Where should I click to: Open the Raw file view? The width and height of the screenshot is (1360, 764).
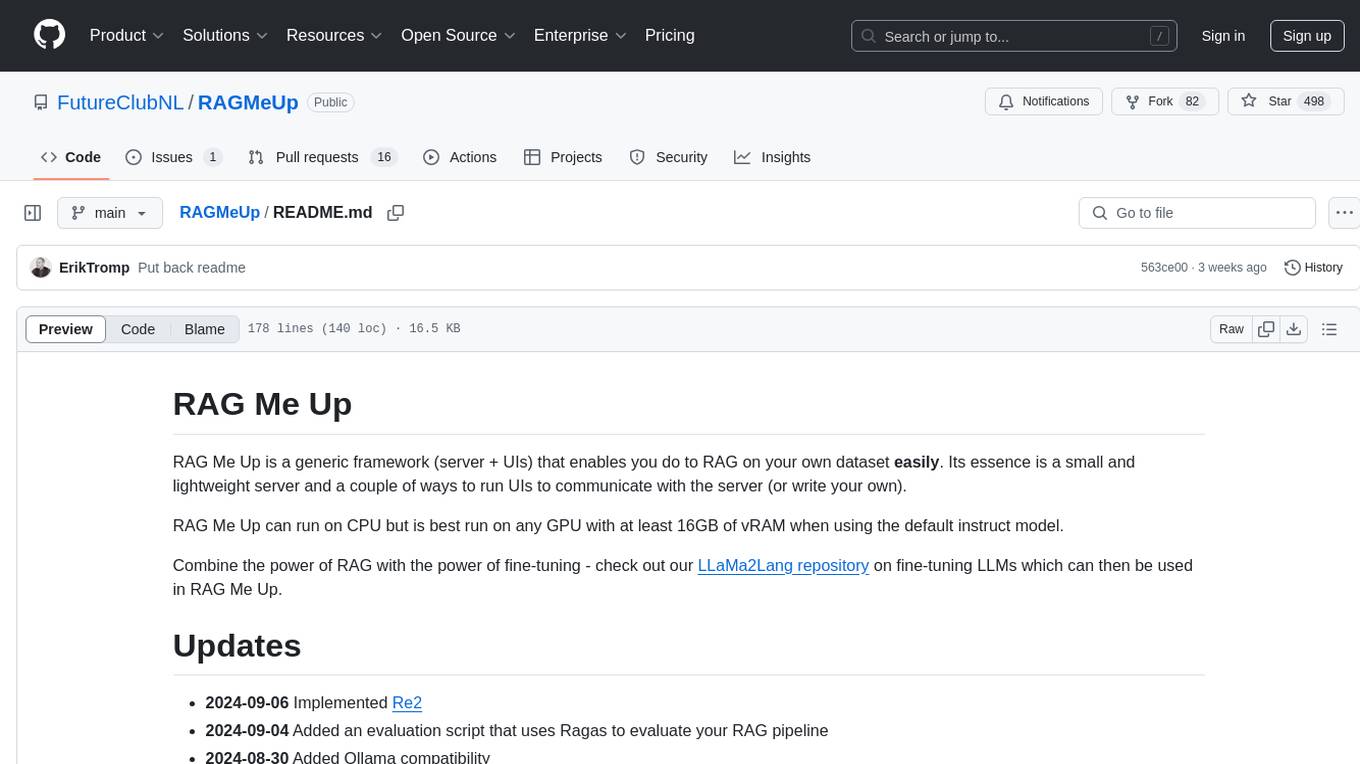click(x=1231, y=329)
